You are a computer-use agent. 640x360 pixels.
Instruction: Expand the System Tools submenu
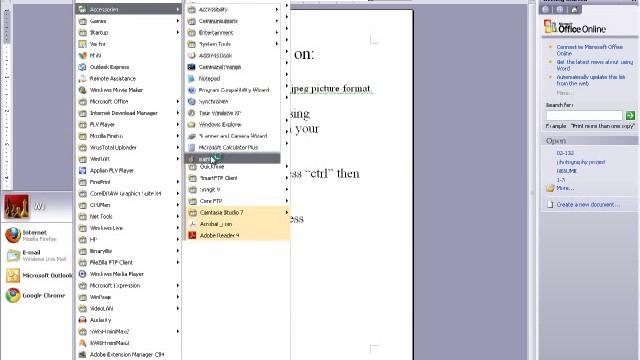tap(233, 44)
